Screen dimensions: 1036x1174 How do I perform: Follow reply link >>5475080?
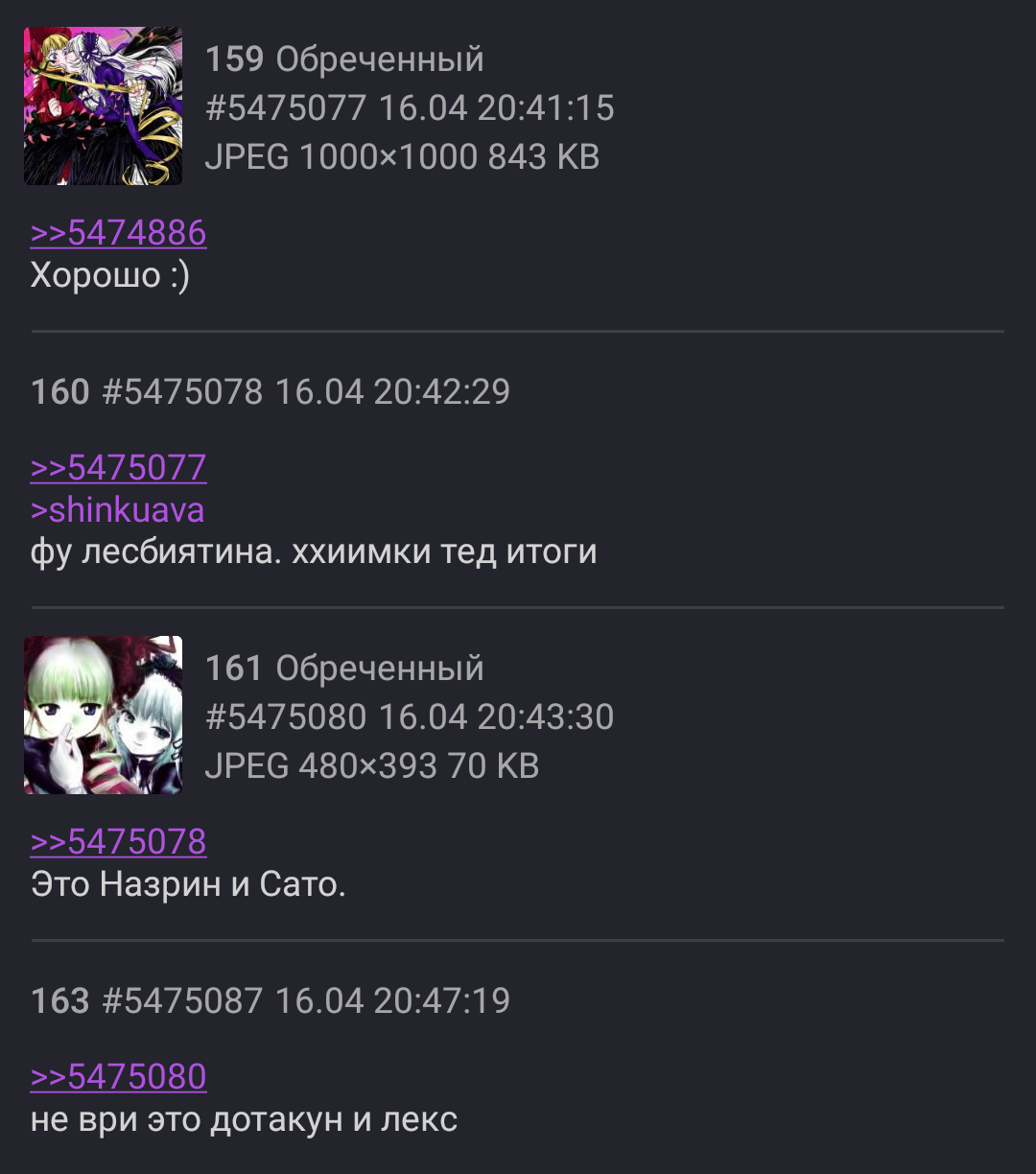tap(118, 1076)
